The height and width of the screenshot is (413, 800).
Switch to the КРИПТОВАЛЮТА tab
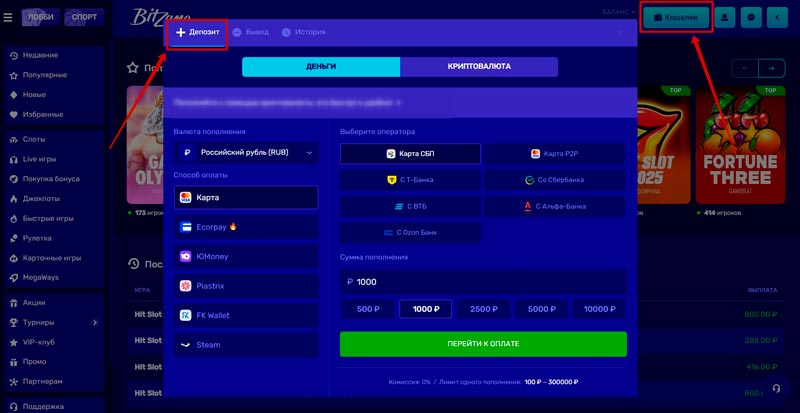point(479,67)
